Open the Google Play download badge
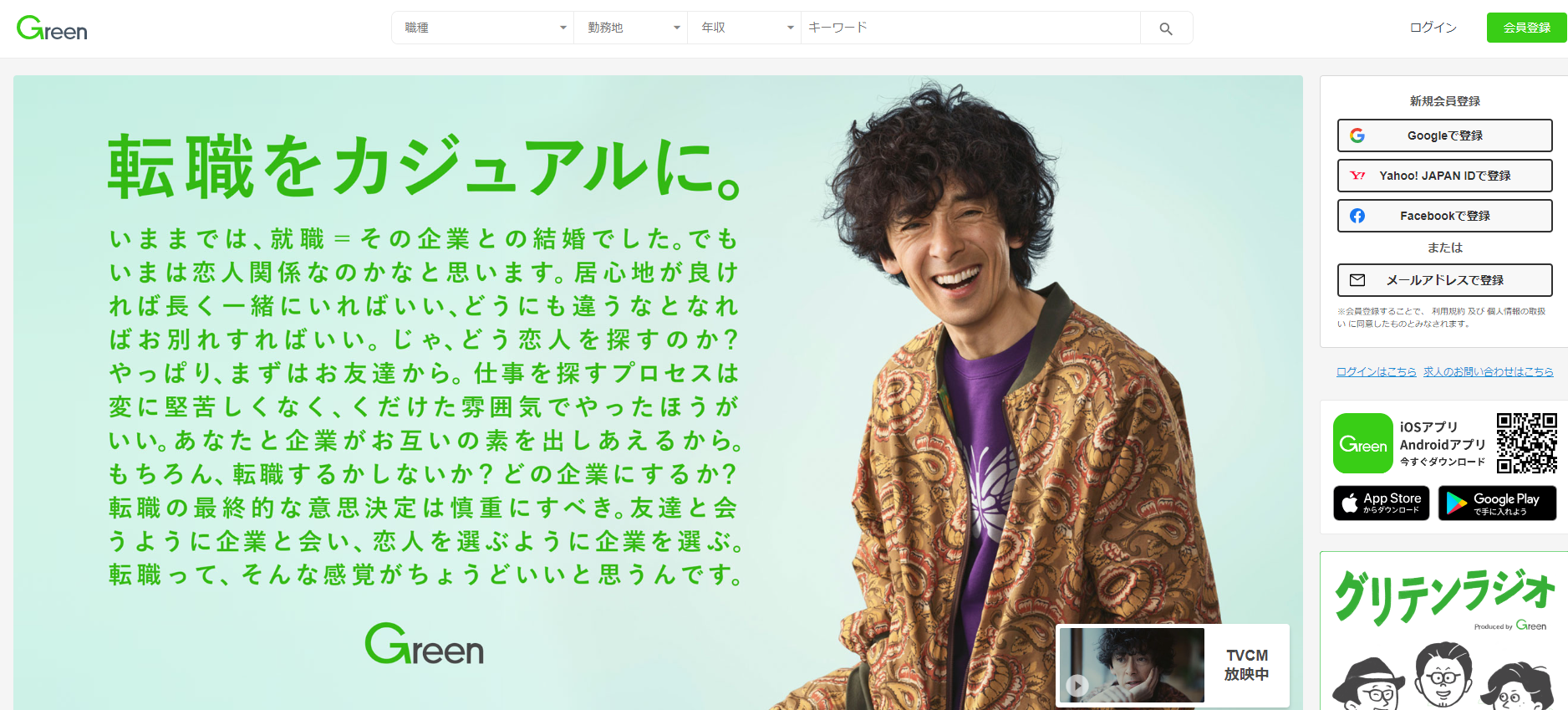This screenshot has width=1568, height=710. pos(1497,503)
